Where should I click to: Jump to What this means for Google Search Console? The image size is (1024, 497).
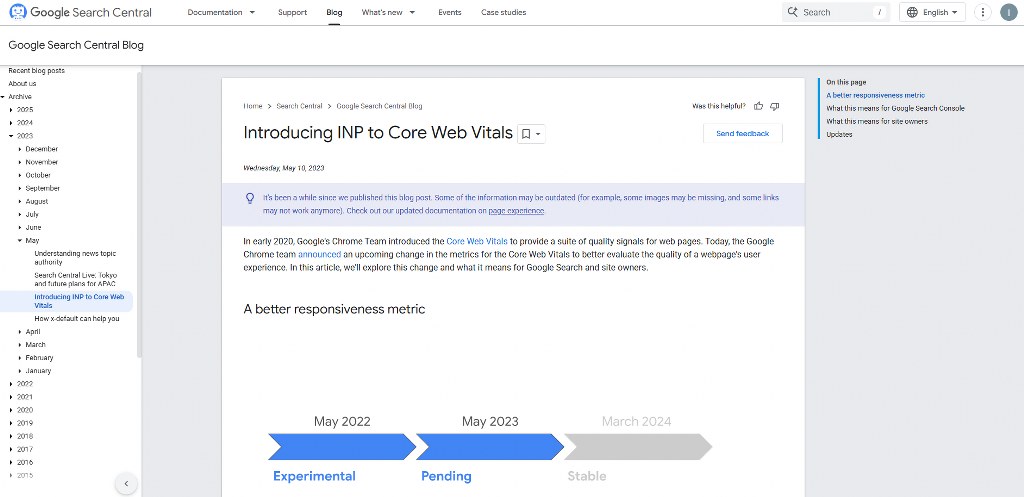click(895, 108)
